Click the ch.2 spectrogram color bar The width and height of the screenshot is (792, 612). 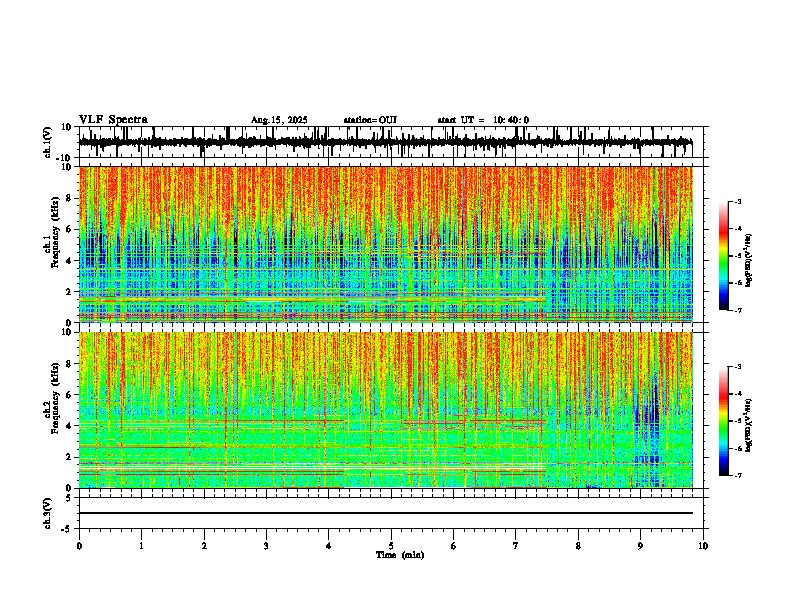coord(723,421)
